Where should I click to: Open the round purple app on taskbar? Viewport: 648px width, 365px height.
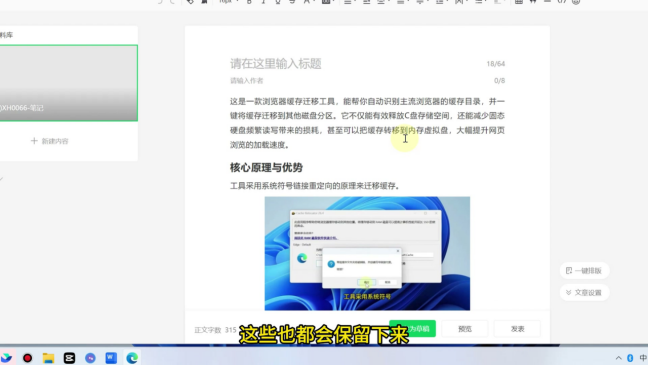point(90,358)
